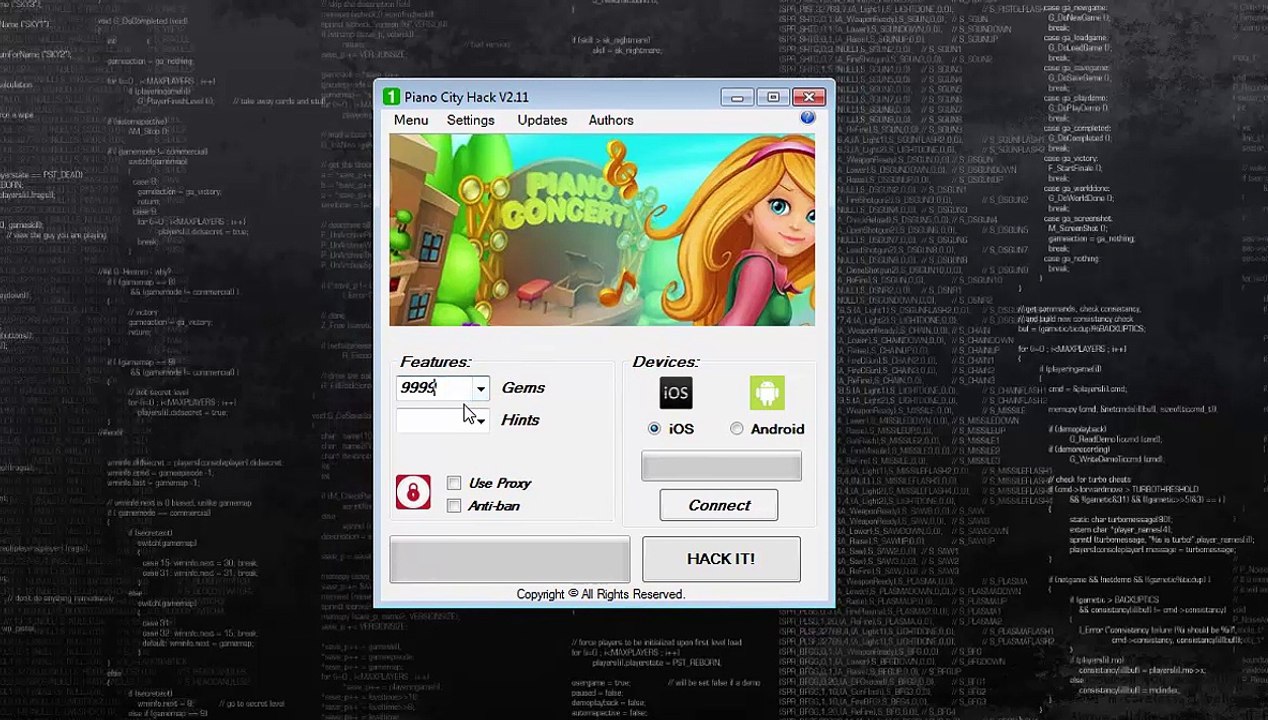Image resolution: width=1268 pixels, height=720 pixels.
Task: Select the iOS radio button
Action: (654, 429)
